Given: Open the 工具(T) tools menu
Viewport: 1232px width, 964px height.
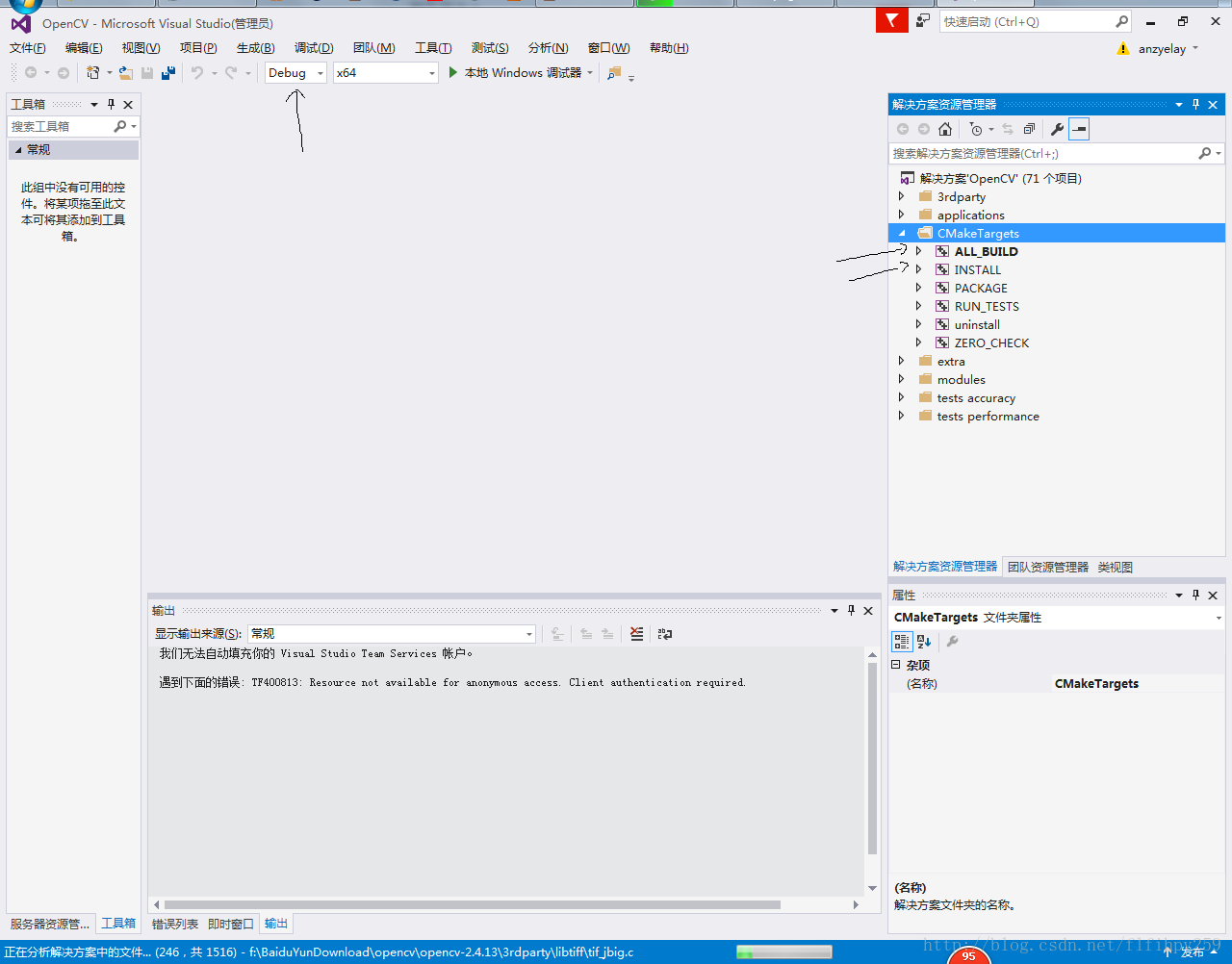Looking at the screenshot, I should tap(433, 48).
